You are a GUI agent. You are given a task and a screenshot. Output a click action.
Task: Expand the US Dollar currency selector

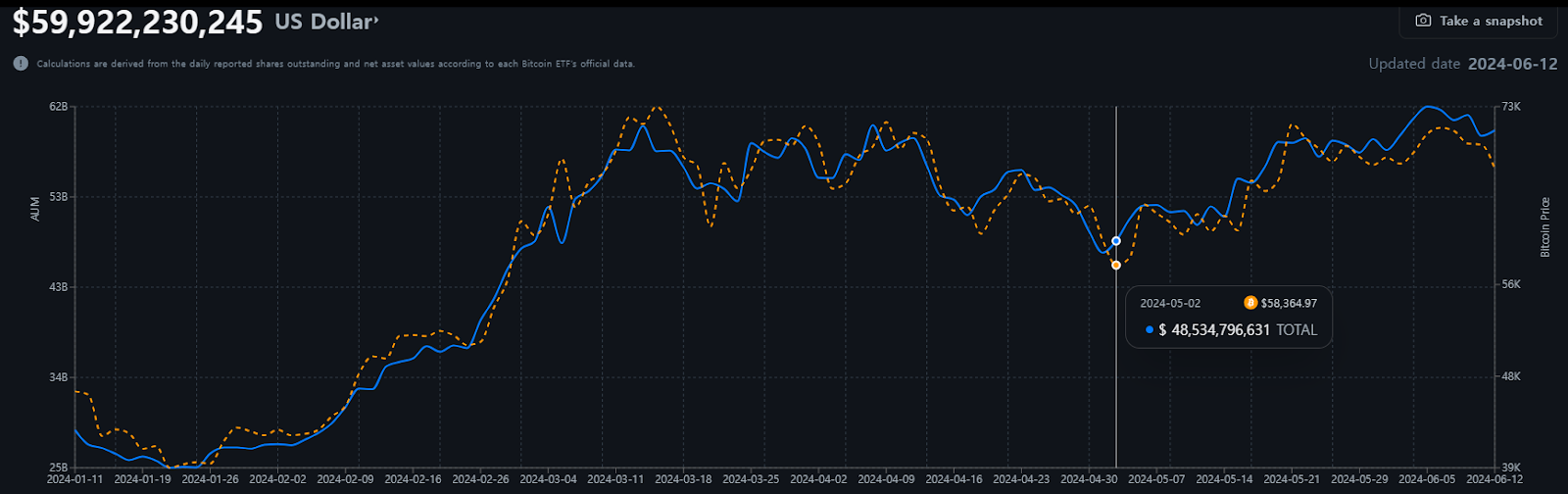tap(326, 22)
